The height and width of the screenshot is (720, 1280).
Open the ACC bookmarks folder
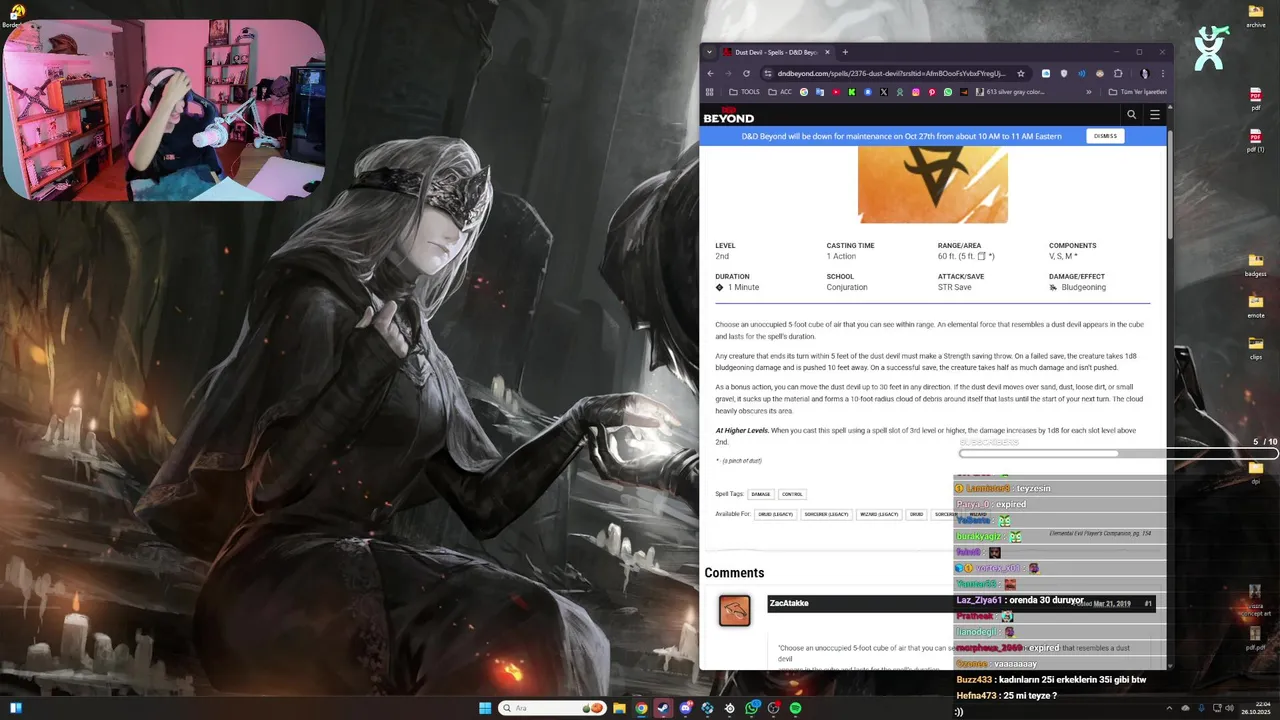(x=780, y=92)
